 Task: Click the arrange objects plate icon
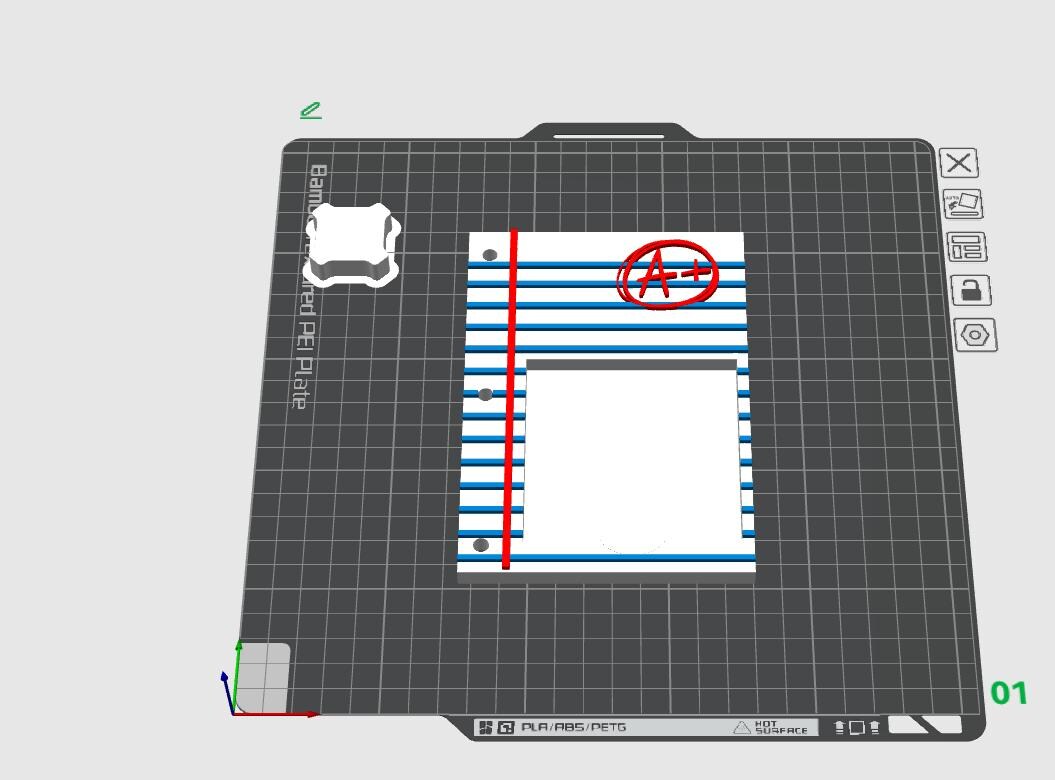967,247
